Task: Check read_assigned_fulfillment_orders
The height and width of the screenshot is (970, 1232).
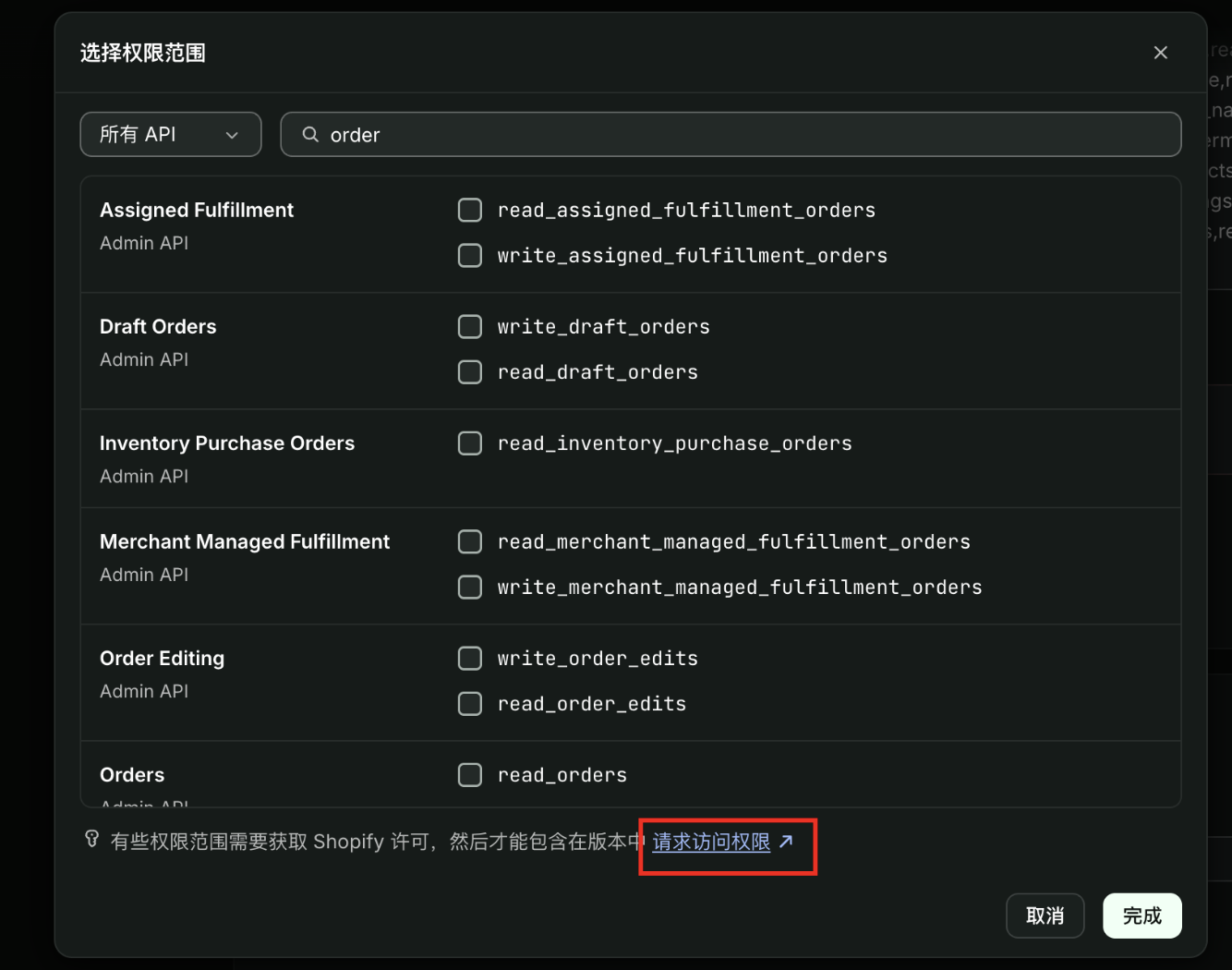Action: click(x=470, y=211)
